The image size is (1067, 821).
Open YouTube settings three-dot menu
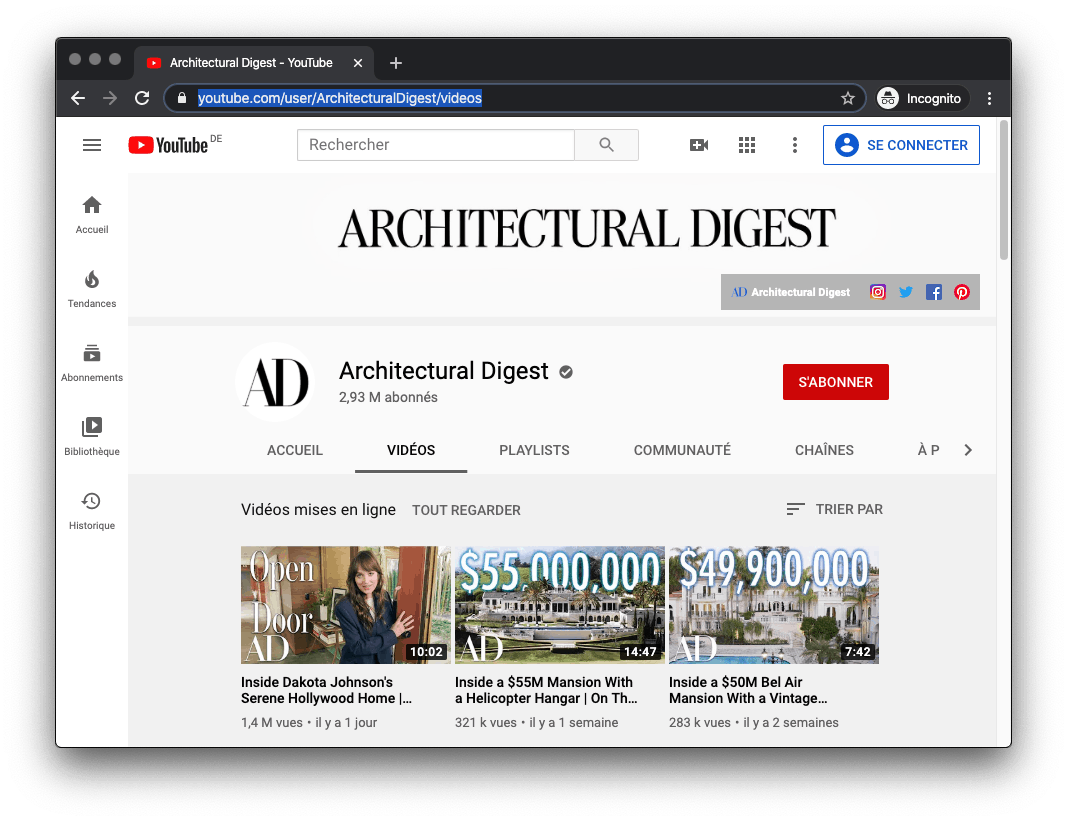click(794, 145)
